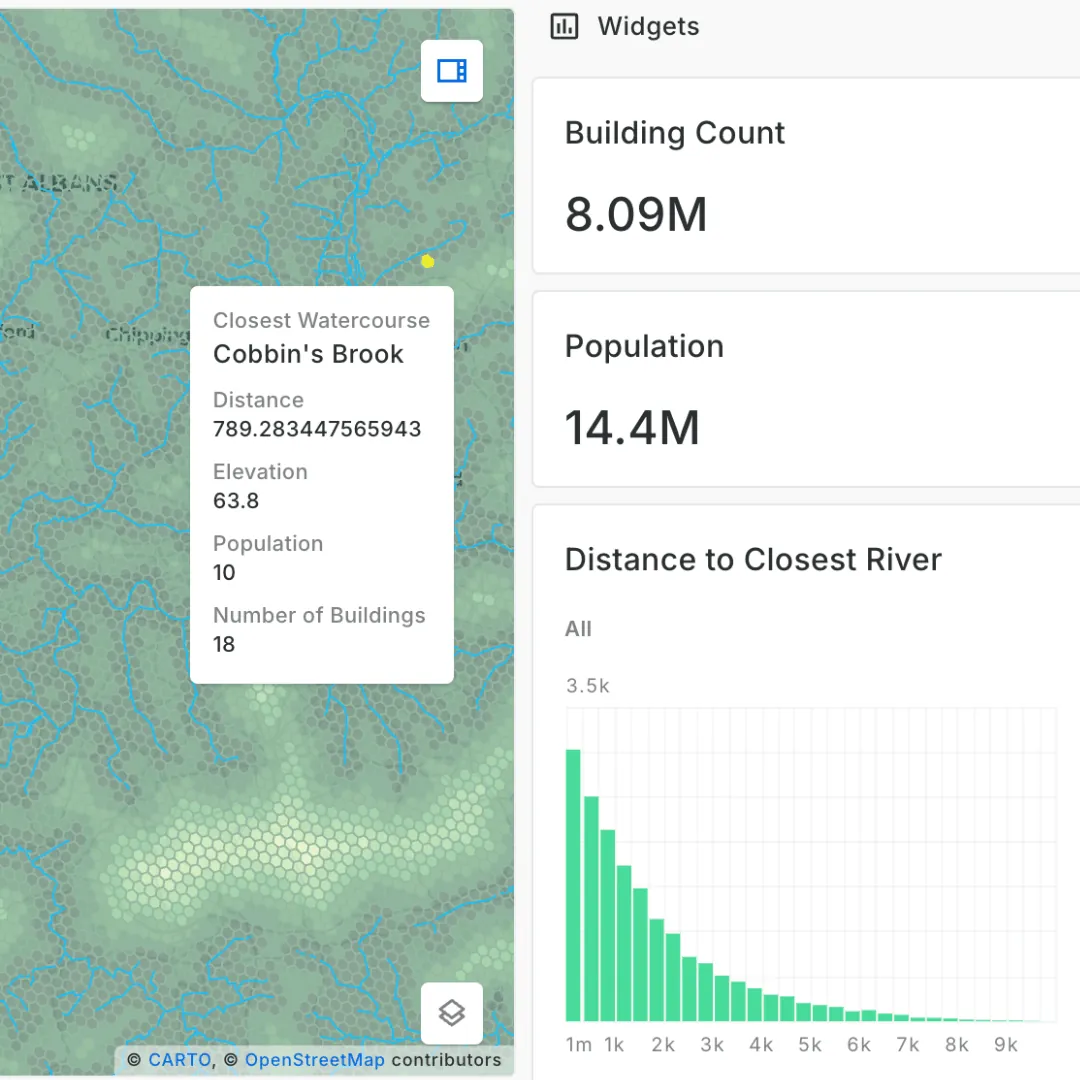Screen dimensions: 1080x1080
Task: Click the tallest first histogram bar
Action: coord(573,885)
